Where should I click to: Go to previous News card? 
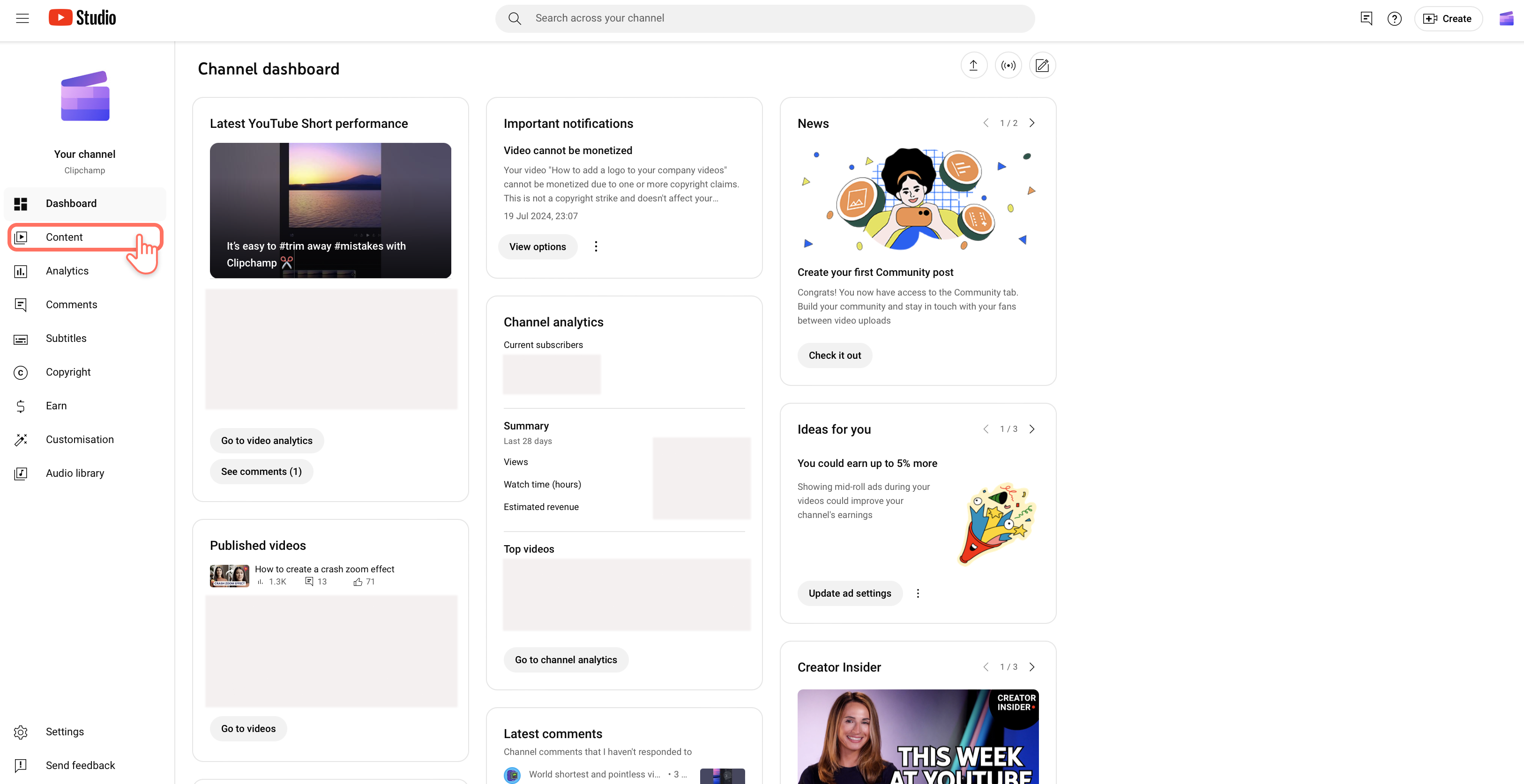[986, 123]
